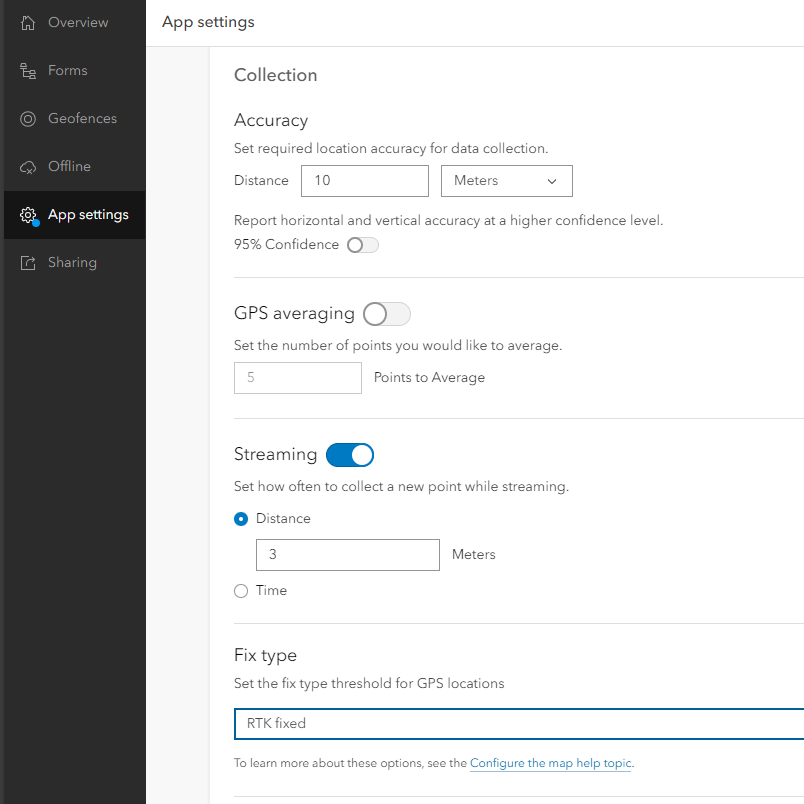Click the Offline sidebar item

(x=67, y=166)
